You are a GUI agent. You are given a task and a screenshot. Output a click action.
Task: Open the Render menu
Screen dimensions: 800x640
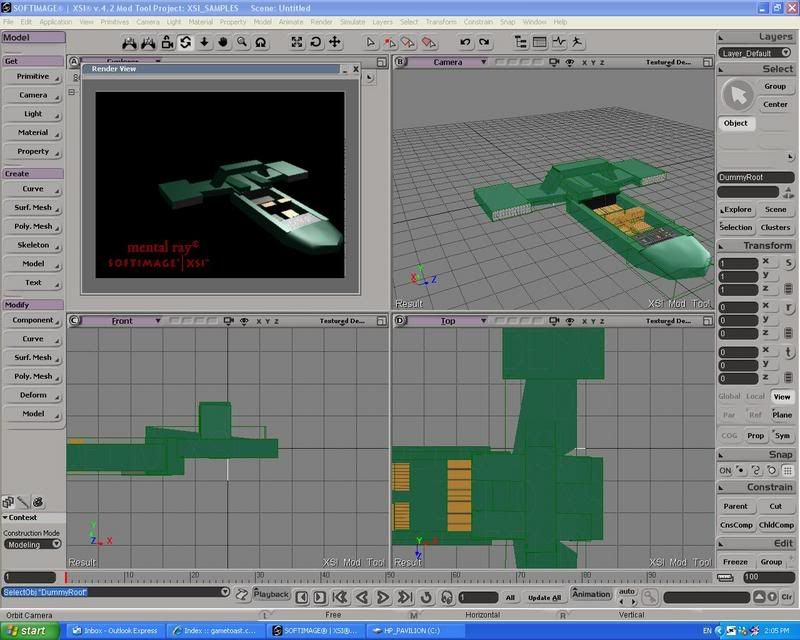pos(321,22)
